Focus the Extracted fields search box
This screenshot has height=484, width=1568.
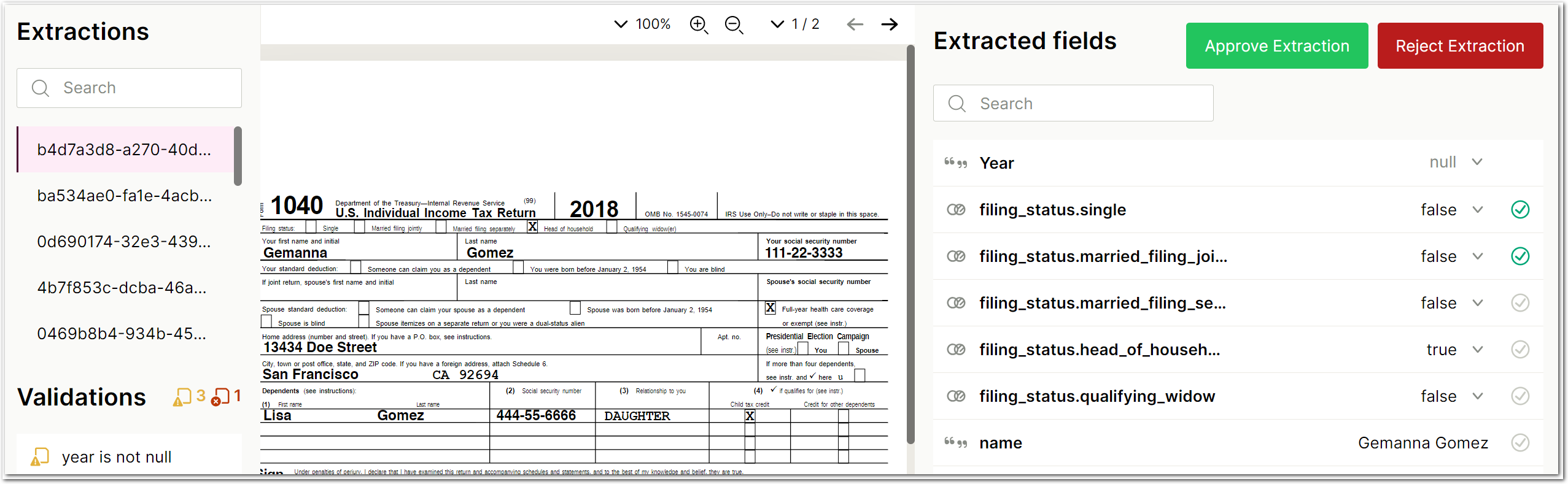coord(1073,103)
